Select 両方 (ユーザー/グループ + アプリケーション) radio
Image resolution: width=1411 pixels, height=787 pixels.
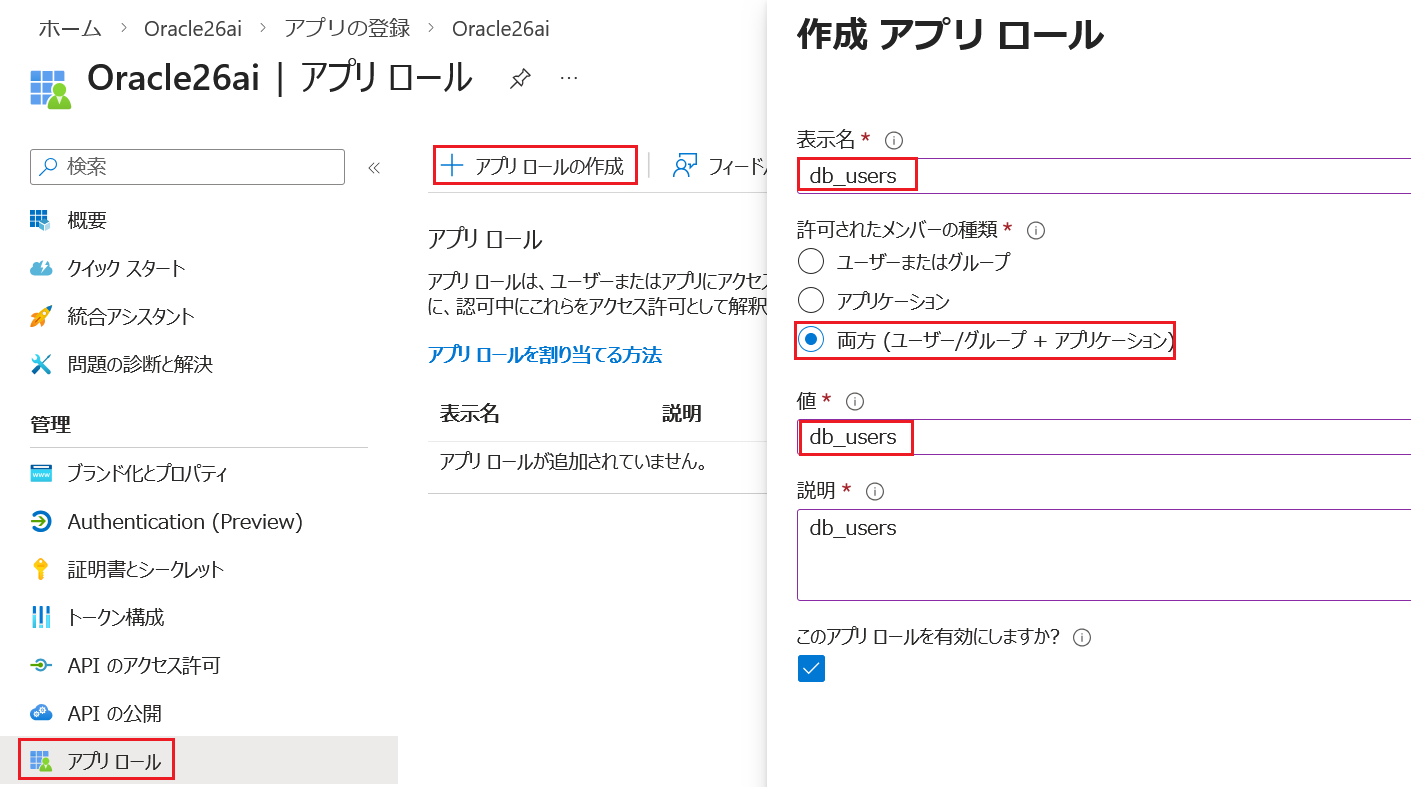click(x=811, y=340)
